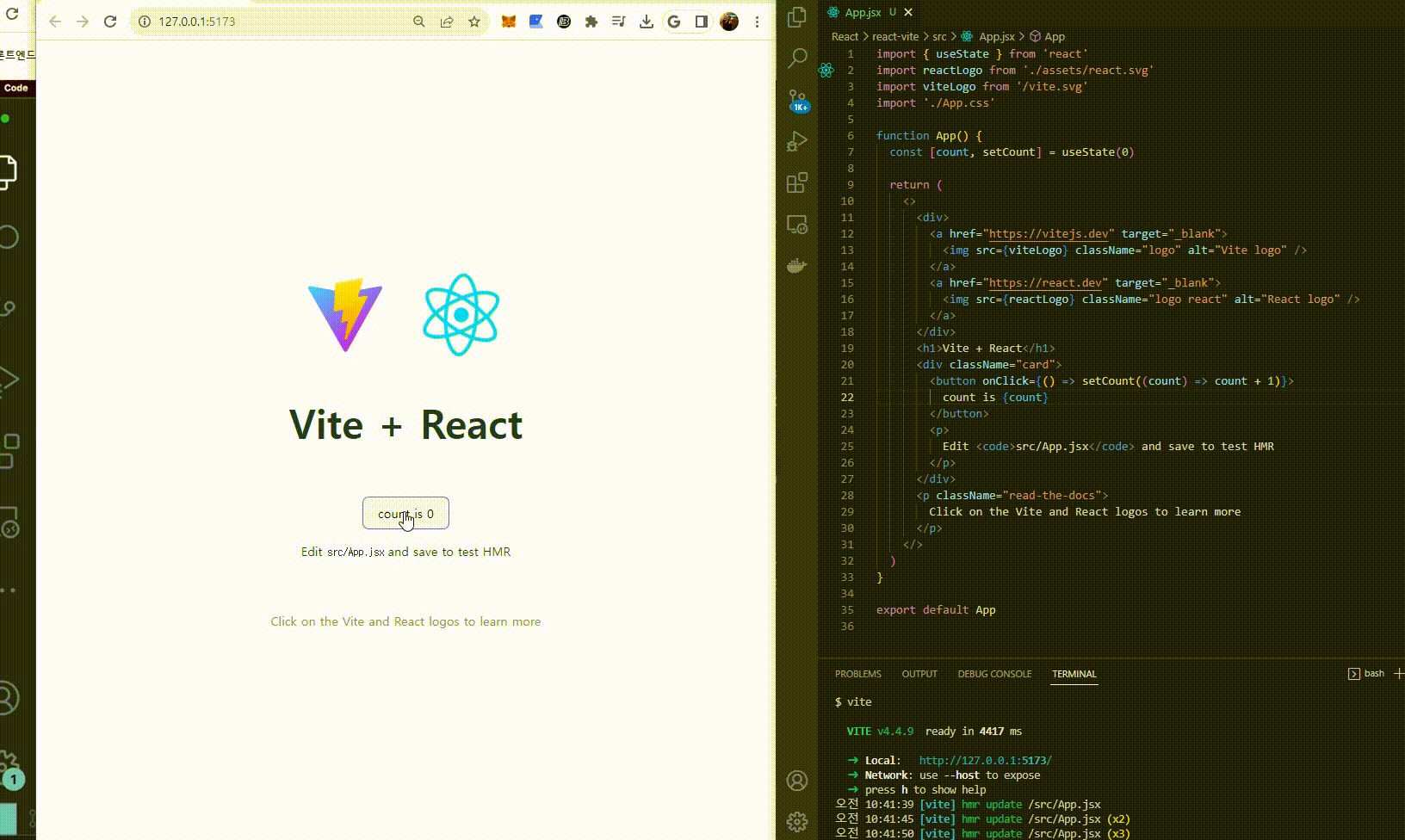Open the Docker view in activity bar
The image size is (1405, 840).
797,266
